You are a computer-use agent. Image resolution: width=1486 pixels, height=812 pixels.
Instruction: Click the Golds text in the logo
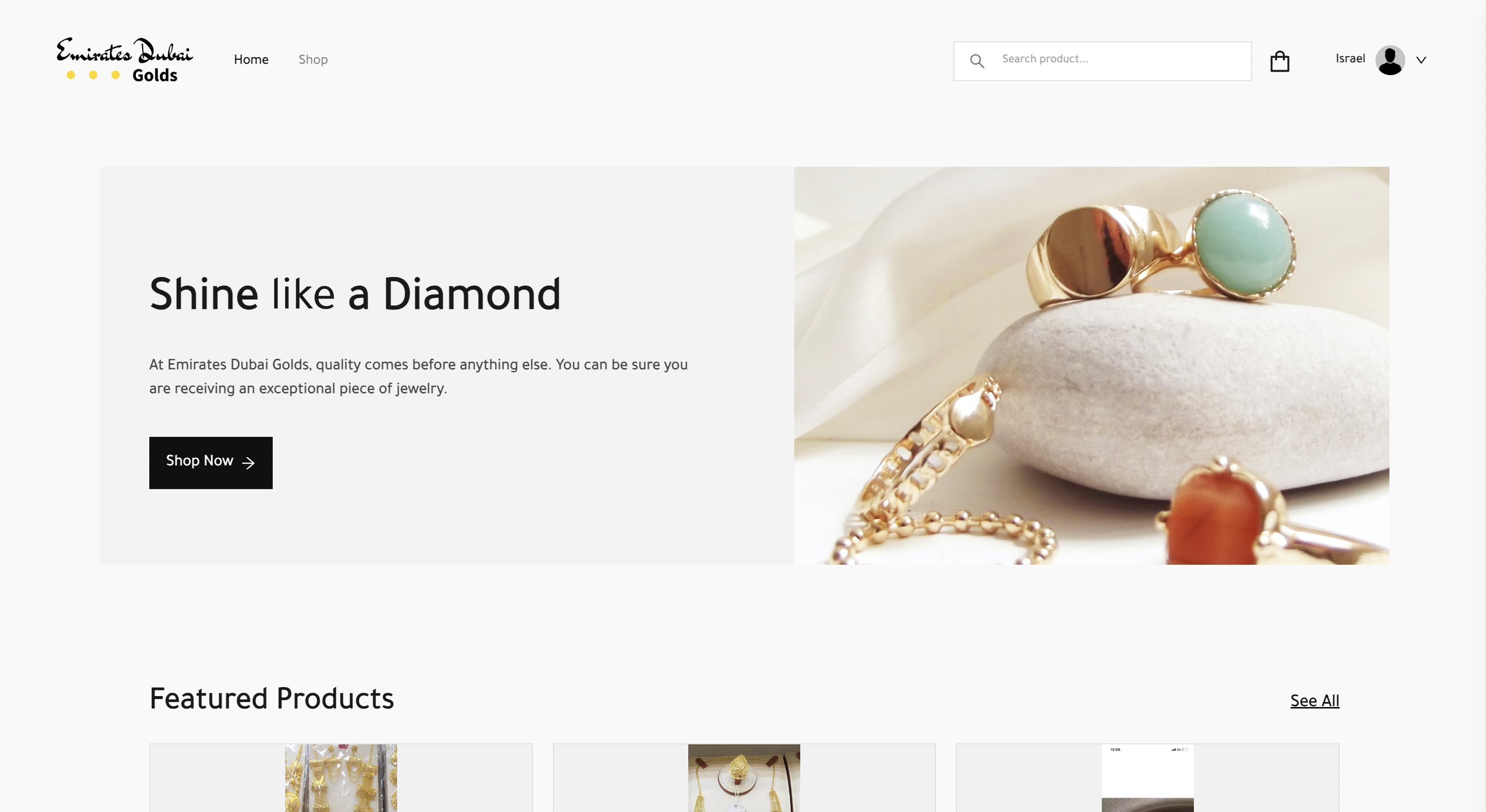[155, 76]
